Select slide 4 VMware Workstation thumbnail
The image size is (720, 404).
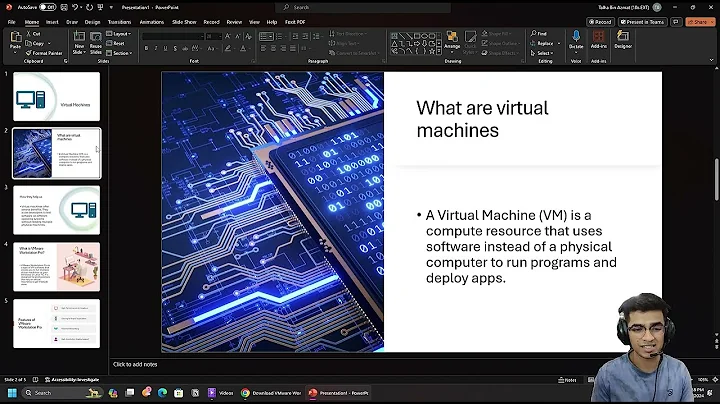point(56,267)
